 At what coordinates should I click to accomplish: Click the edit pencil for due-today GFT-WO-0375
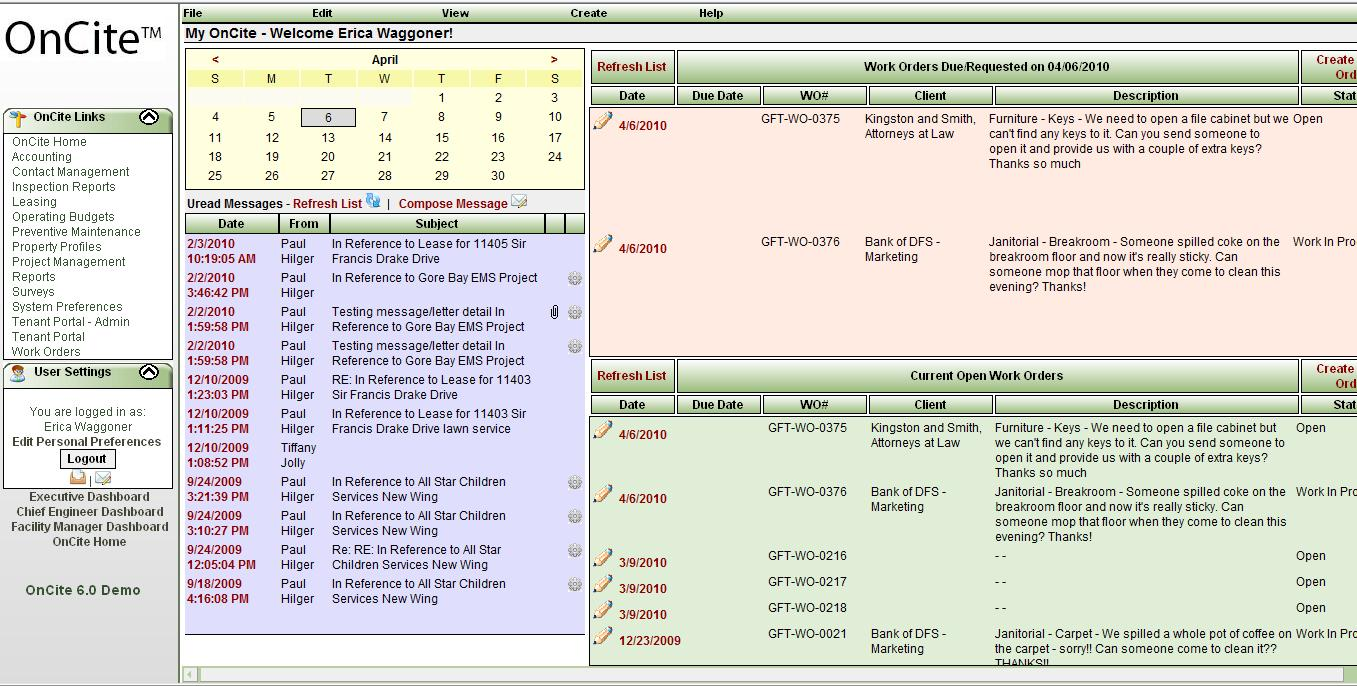click(602, 121)
